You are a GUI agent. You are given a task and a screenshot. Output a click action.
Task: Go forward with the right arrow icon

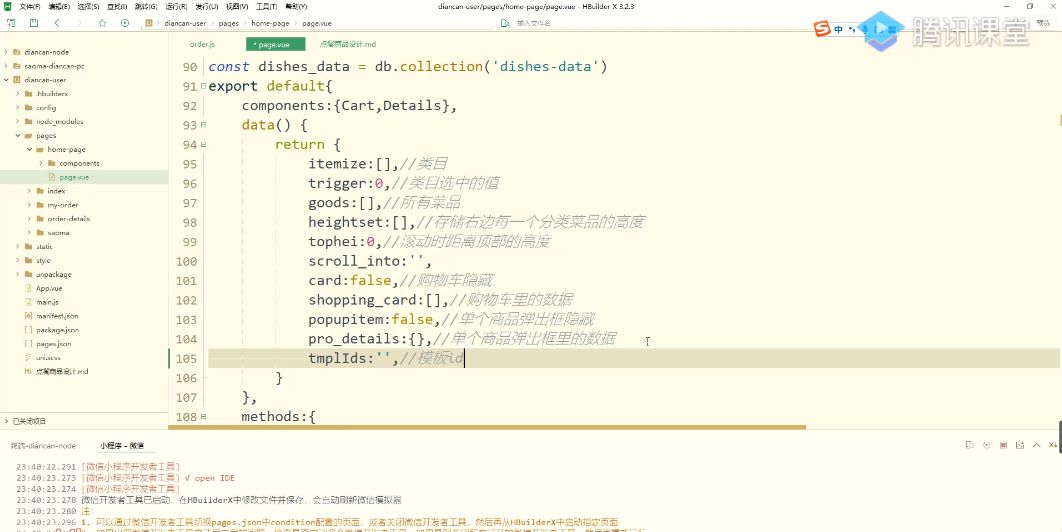tap(79, 23)
